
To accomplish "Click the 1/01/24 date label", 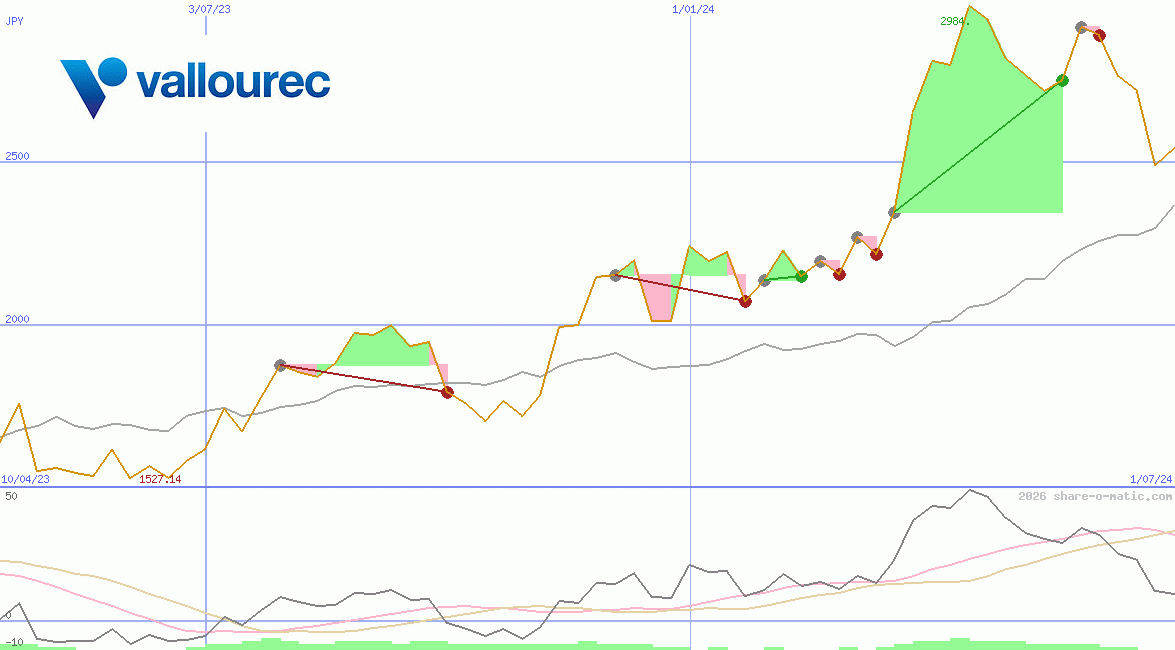I will click(693, 8).
